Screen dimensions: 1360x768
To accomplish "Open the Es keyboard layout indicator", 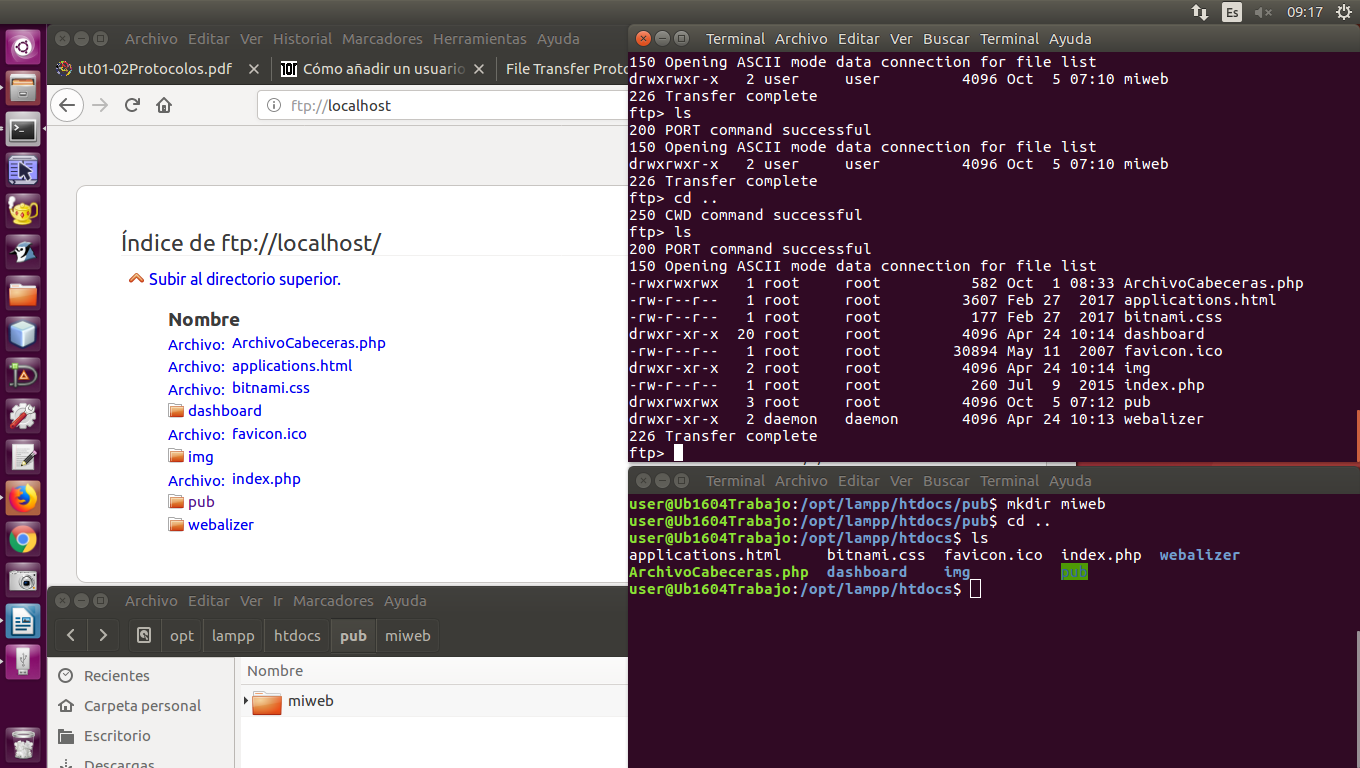I will 1232,12.
